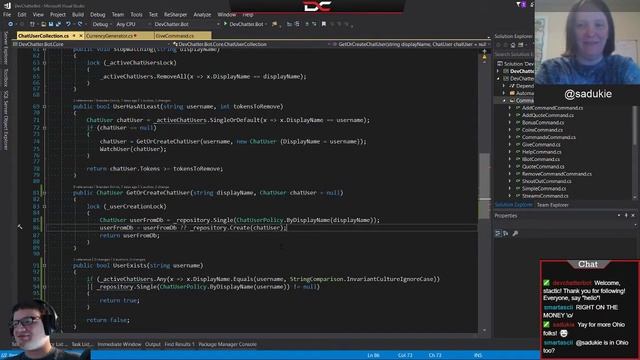Open the Test menu

tap(153, 15)
